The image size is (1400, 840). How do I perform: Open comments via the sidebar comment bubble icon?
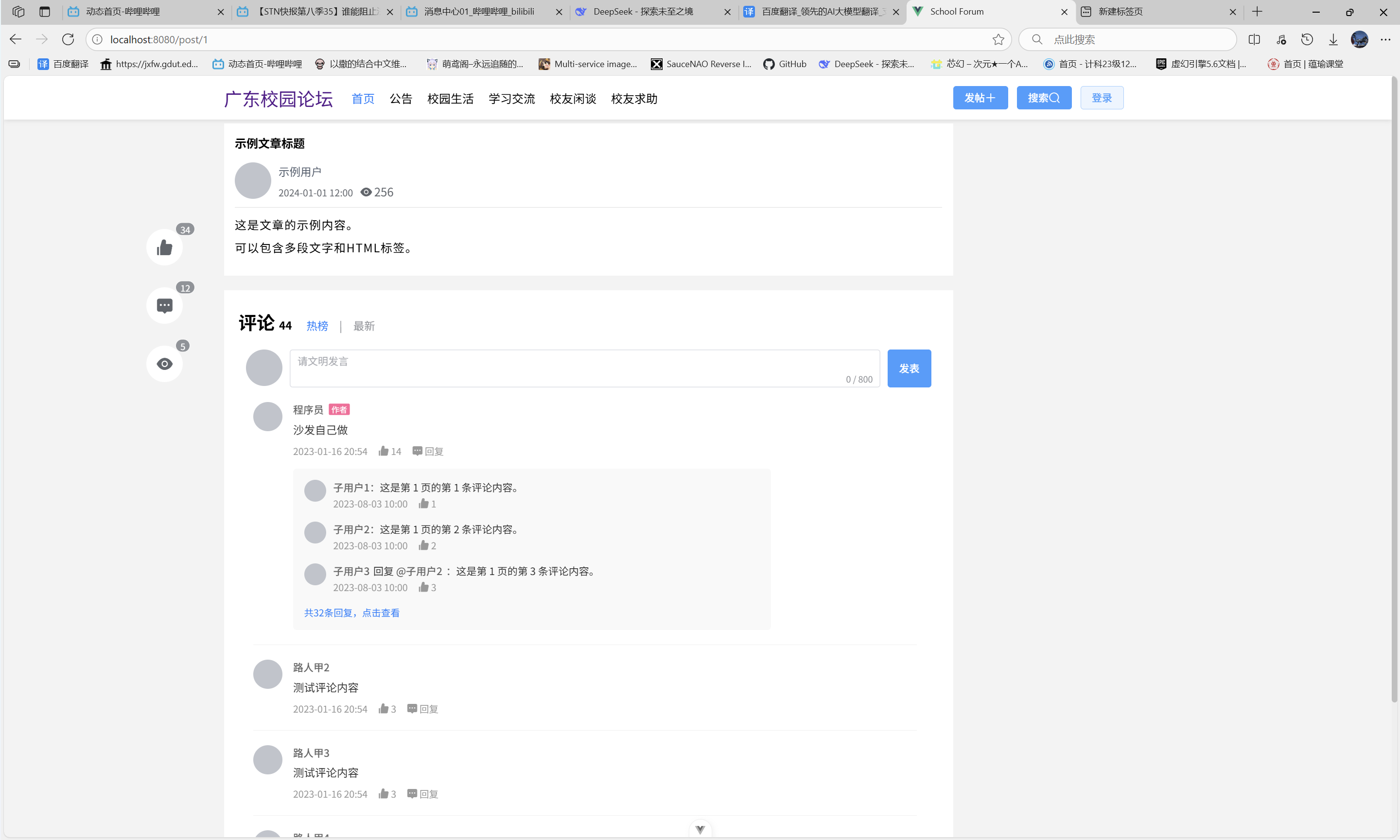tap(164, 305)
